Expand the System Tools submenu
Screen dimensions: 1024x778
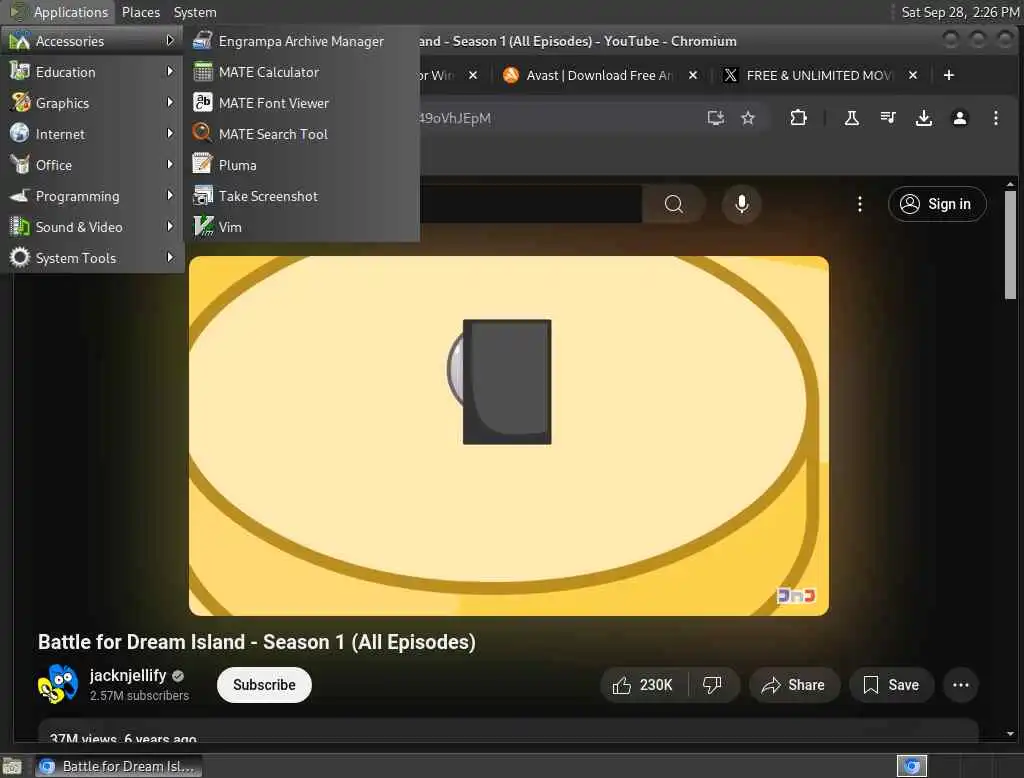click(x=92, y=258)
